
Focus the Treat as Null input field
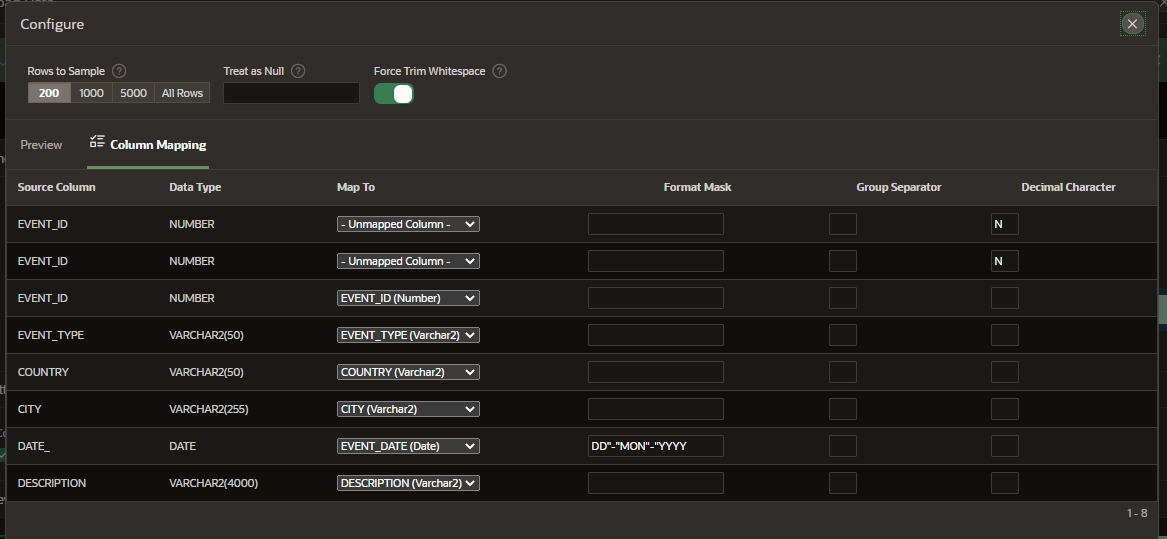pos(291,93)
